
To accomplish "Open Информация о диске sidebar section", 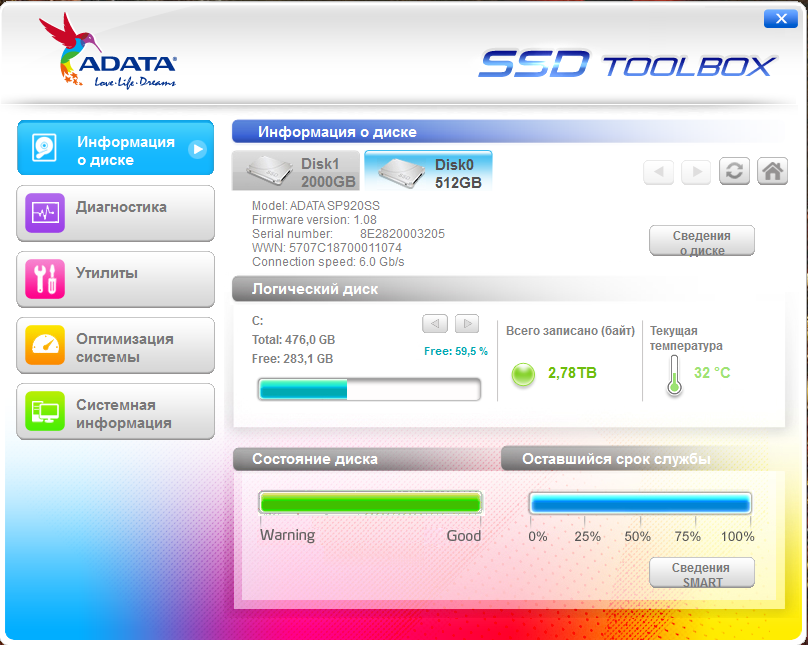I will pos(115,147).
